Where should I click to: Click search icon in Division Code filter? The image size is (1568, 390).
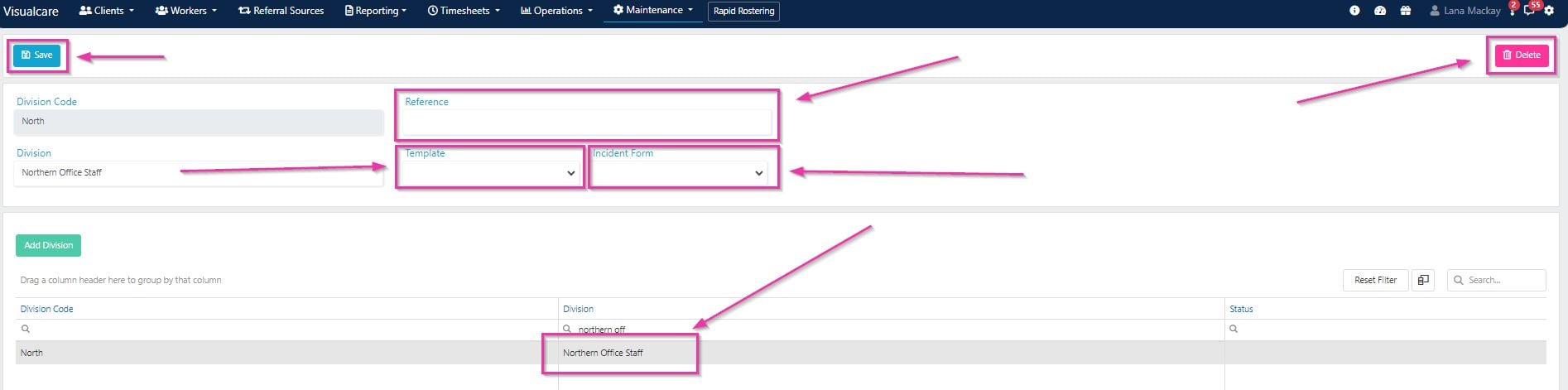click(26, 329)
